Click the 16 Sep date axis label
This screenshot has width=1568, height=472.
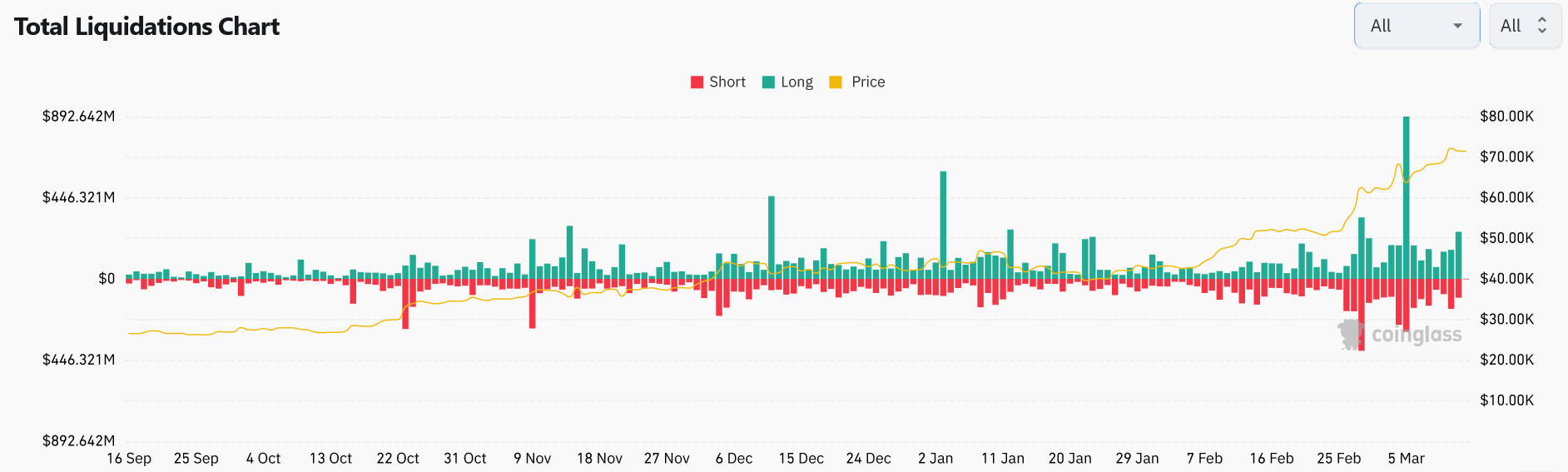[x=129, y=459]
